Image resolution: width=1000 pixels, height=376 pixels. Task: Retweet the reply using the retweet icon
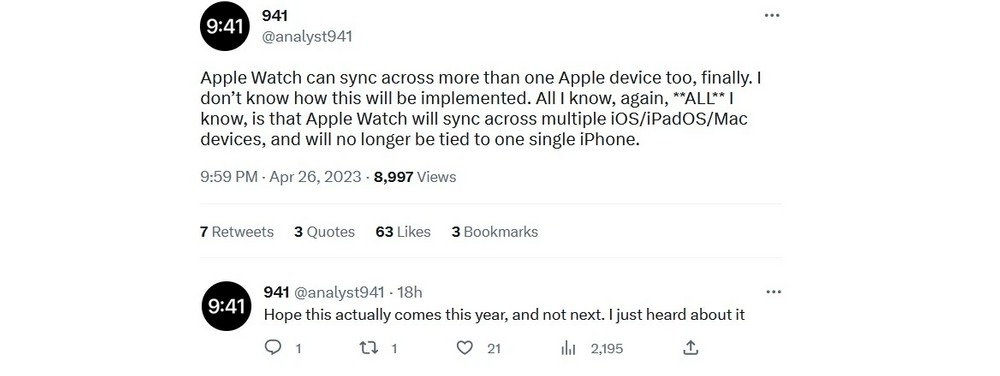[369, 348]
